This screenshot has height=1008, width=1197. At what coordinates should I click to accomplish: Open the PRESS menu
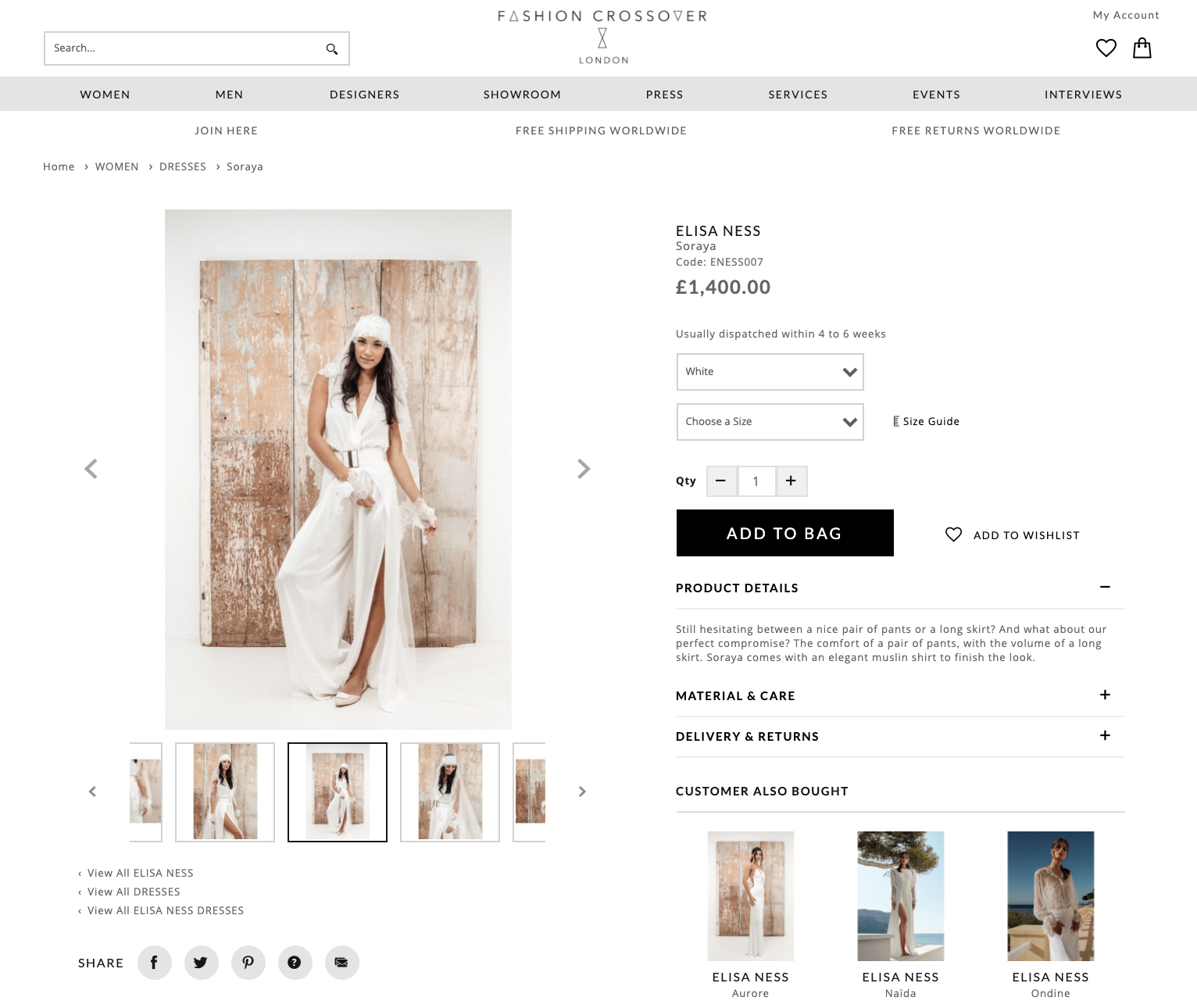(665, 95)
